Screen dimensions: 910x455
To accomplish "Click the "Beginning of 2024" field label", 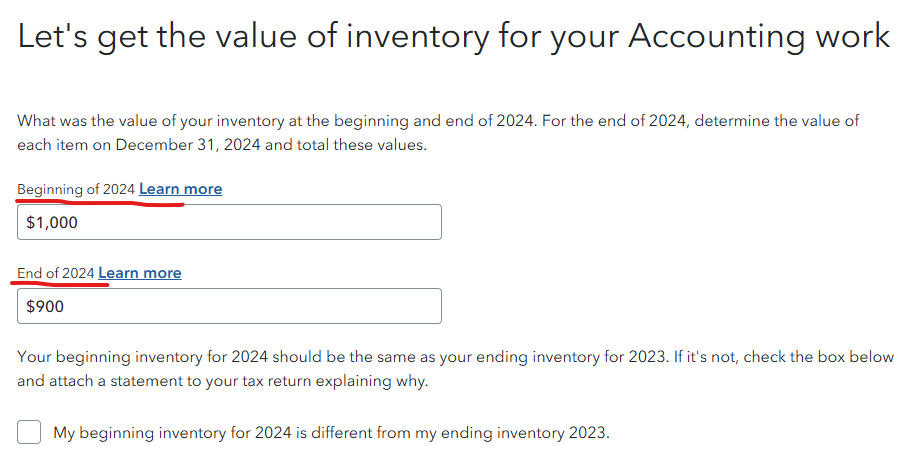I will [76, 189].
